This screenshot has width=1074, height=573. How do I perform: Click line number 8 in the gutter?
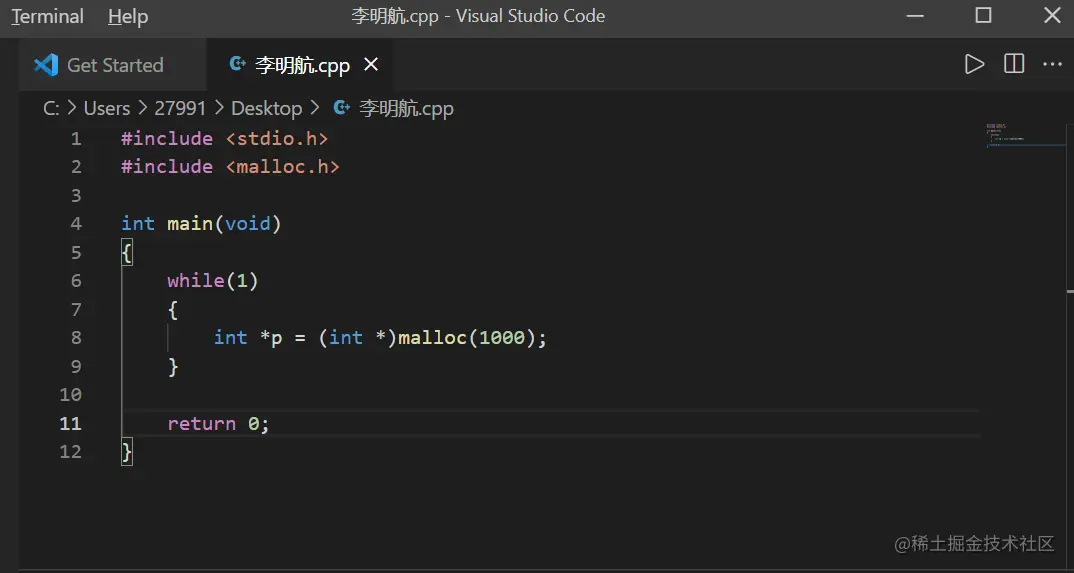tap(76, 338)
